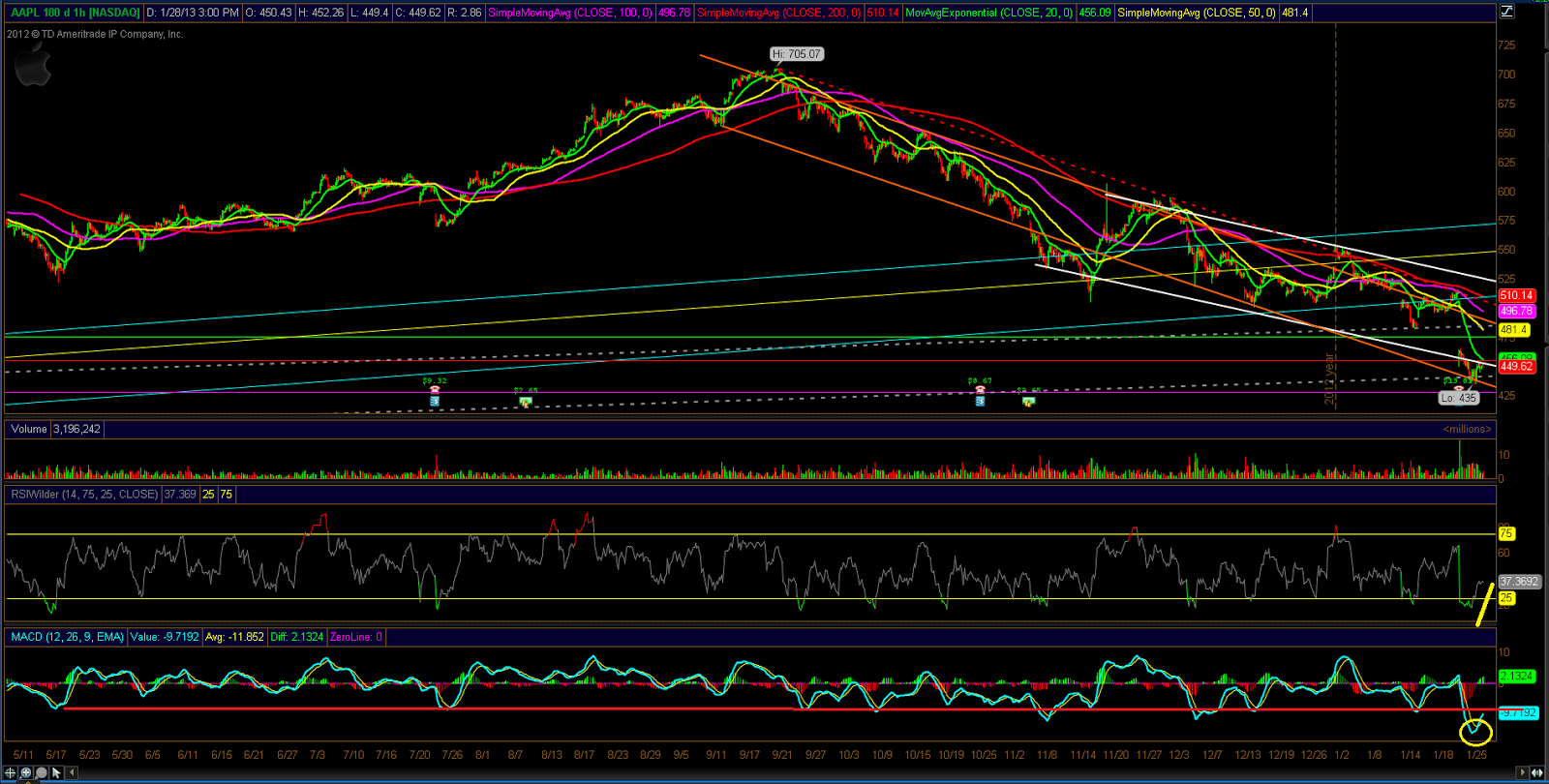The height and width of the screenshot is (784, 1549).
Task: Click the RSI overbought 75 level tag
Action: (x=1505, y=533)
